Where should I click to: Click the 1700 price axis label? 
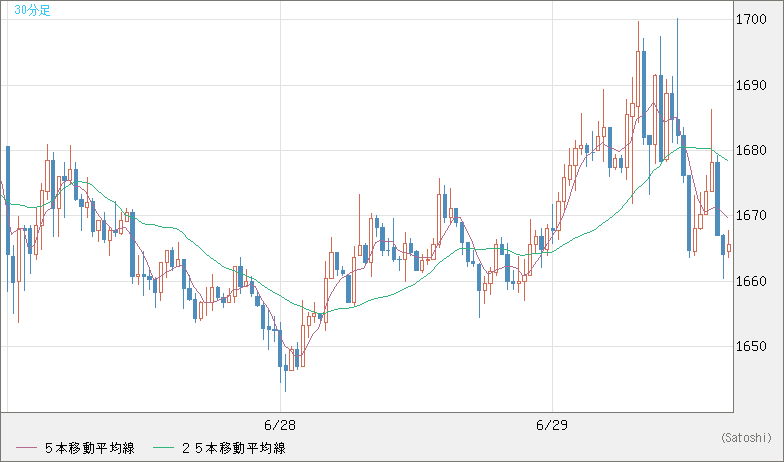click(752, 20)
